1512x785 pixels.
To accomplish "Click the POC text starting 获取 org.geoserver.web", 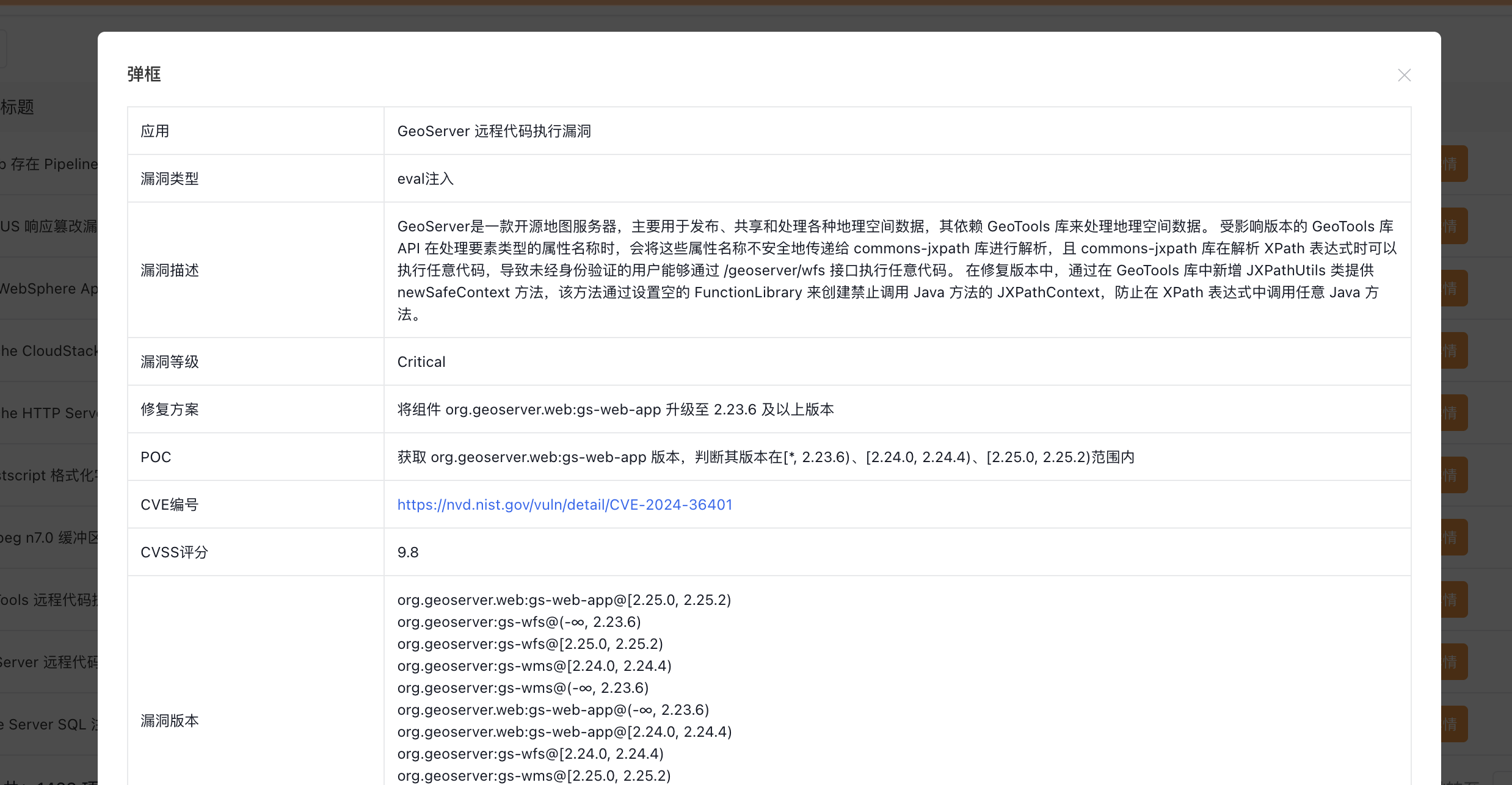I will coord(766,457).
